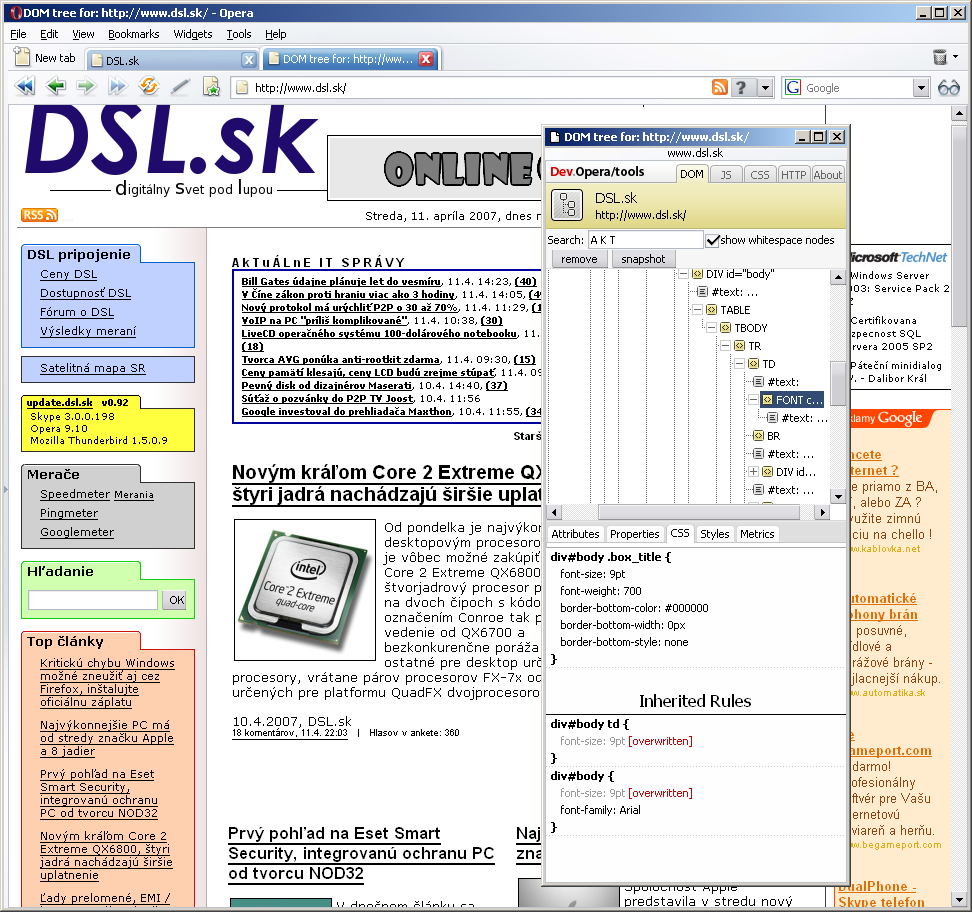Viewport: 972px width, 912px height.
Task: Click the main page vertical scrollbar thumb
Action: pos(959,224)
